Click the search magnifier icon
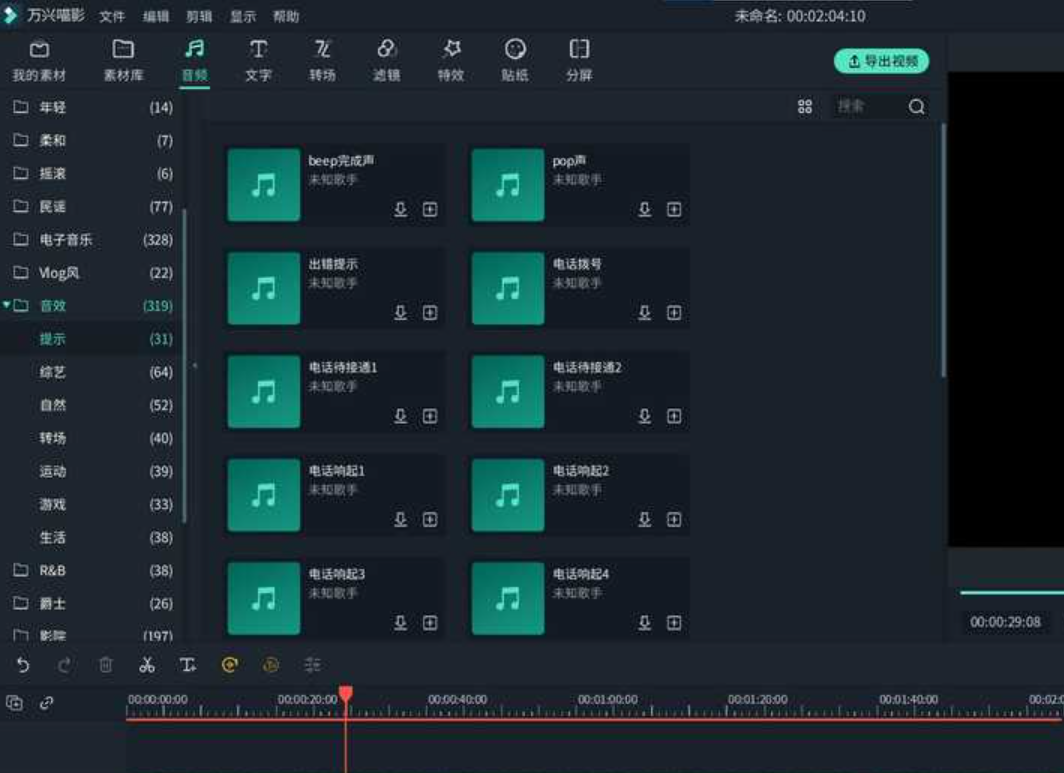Viewport: 1064px width, 773px height. point(917,107)
